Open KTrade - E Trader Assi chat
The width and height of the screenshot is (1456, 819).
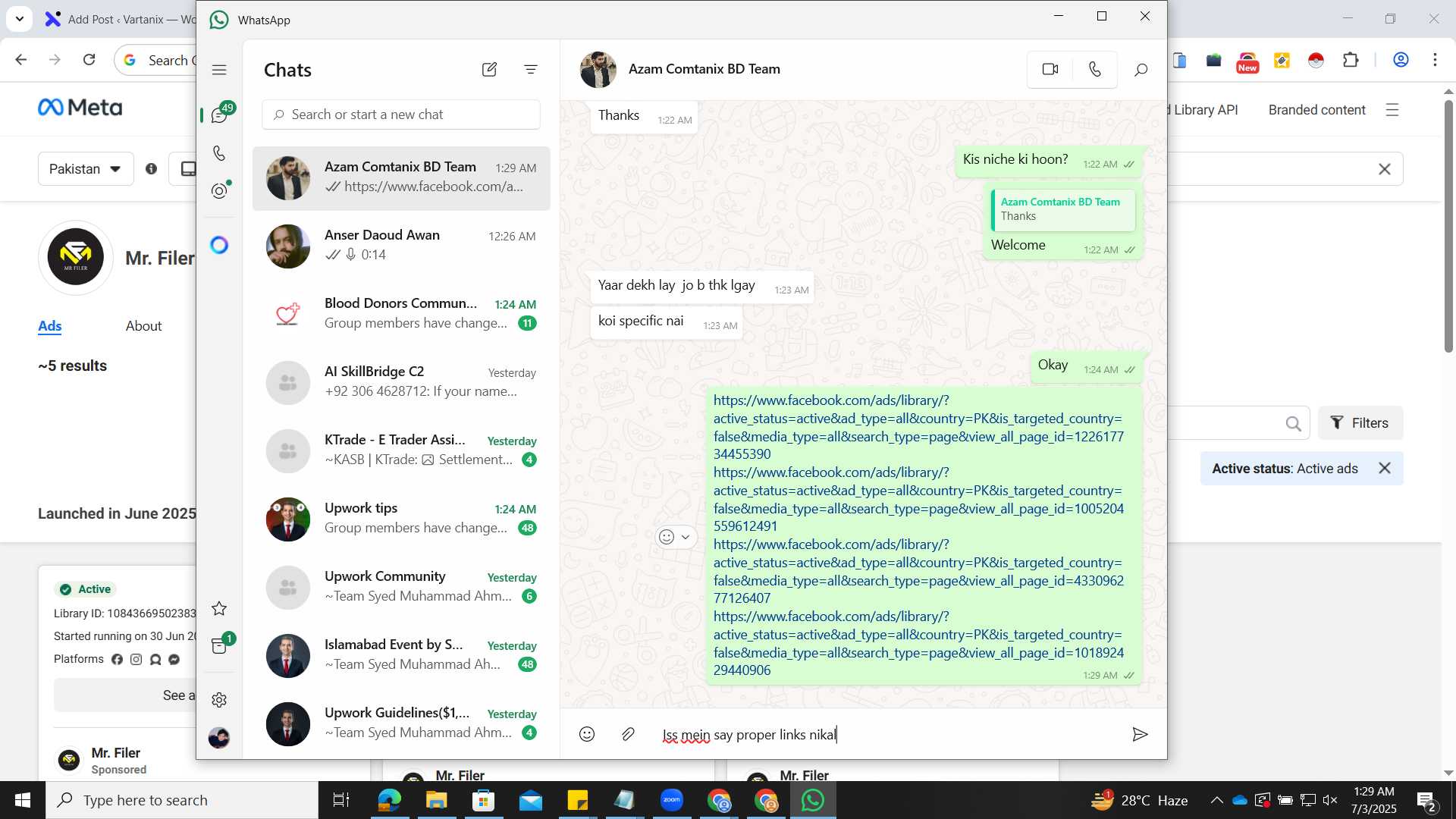point(401,450)
